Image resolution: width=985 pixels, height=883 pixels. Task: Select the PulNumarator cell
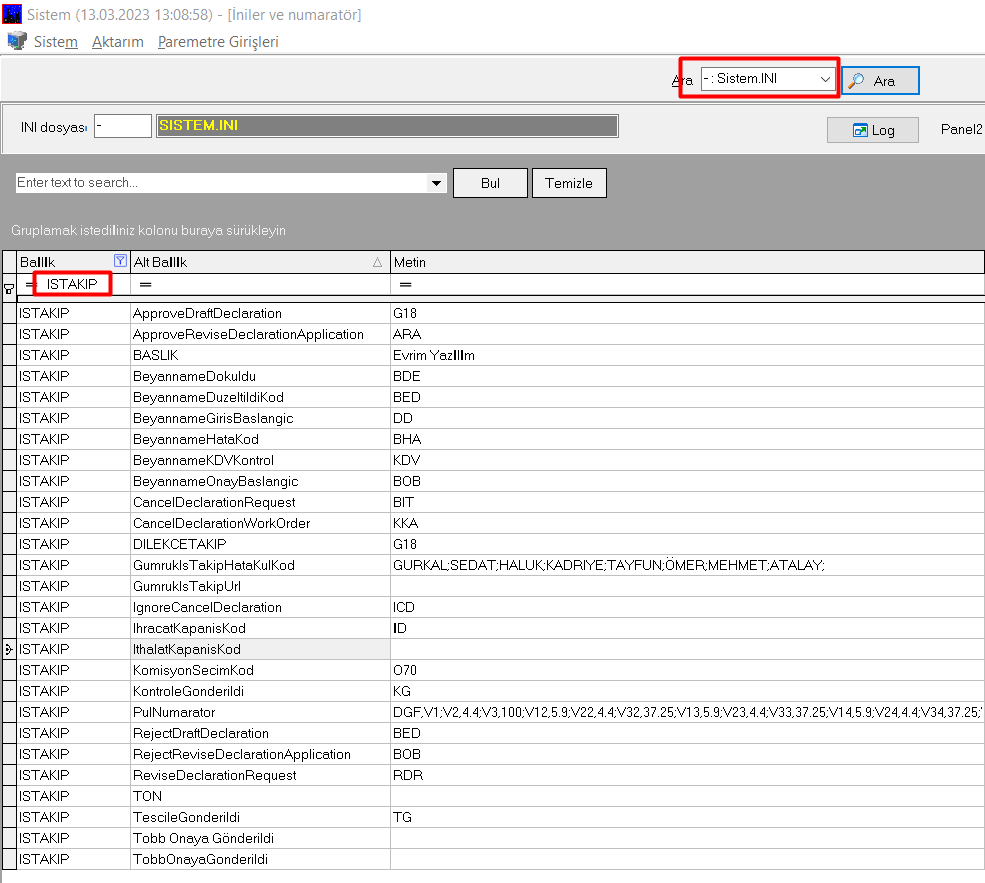click(261, 712)
